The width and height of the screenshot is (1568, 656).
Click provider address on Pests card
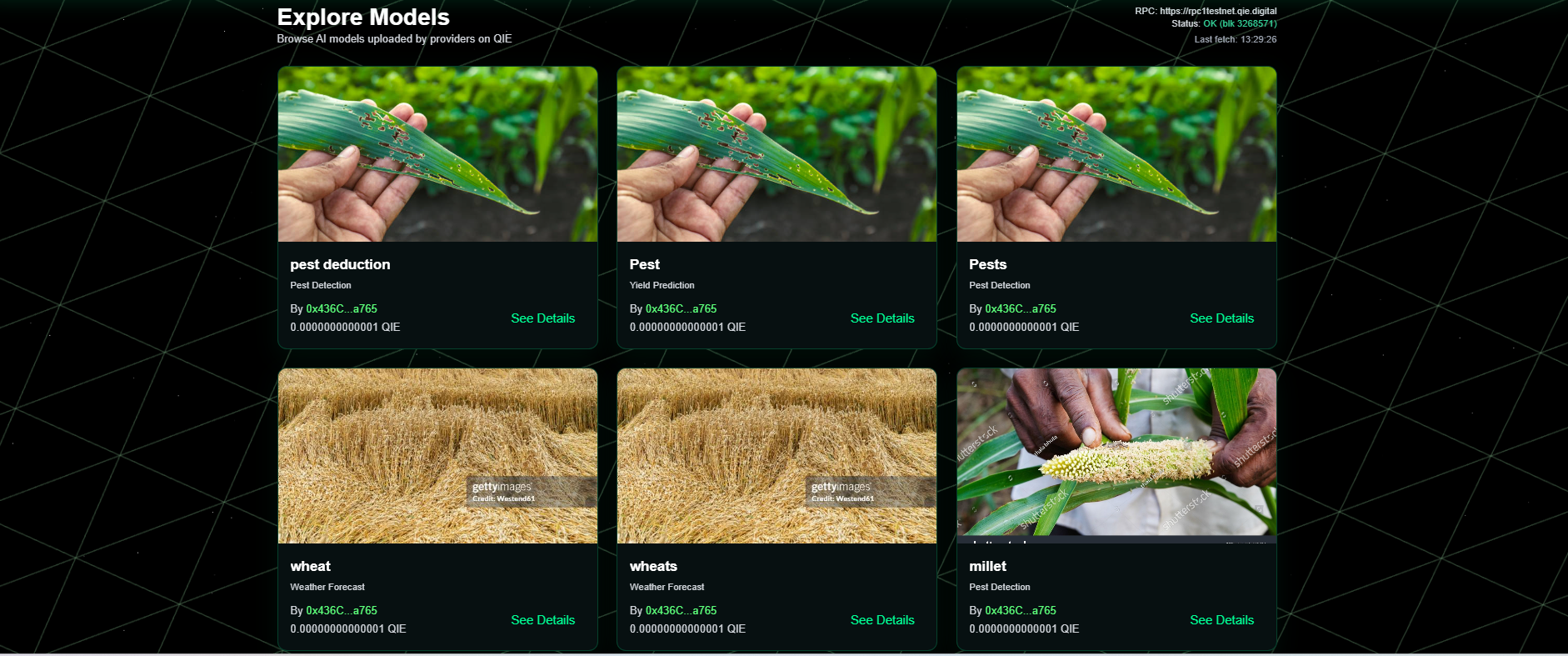pos(1021,308)
